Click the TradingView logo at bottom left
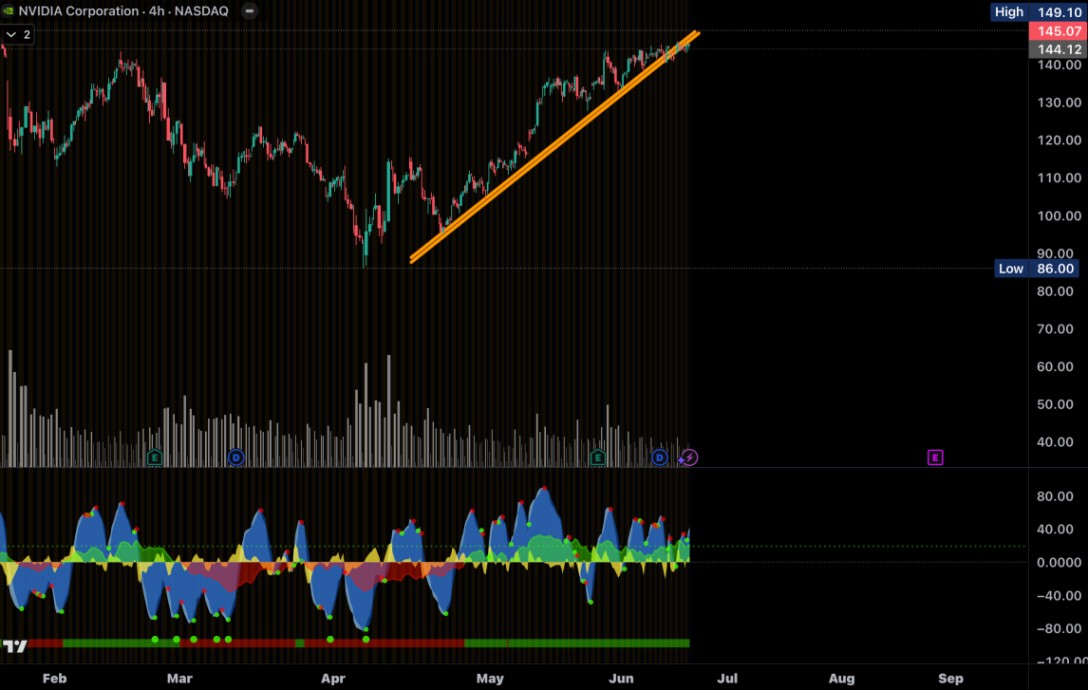The image size is (1088, 690). (15, 646)
